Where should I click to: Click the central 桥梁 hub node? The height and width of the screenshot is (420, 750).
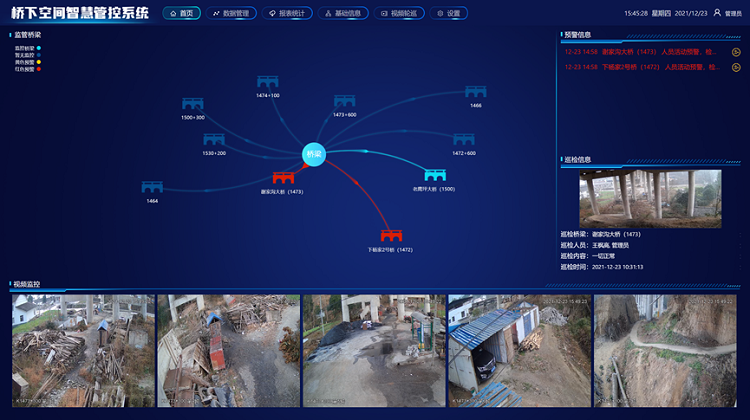click(314, 154)
